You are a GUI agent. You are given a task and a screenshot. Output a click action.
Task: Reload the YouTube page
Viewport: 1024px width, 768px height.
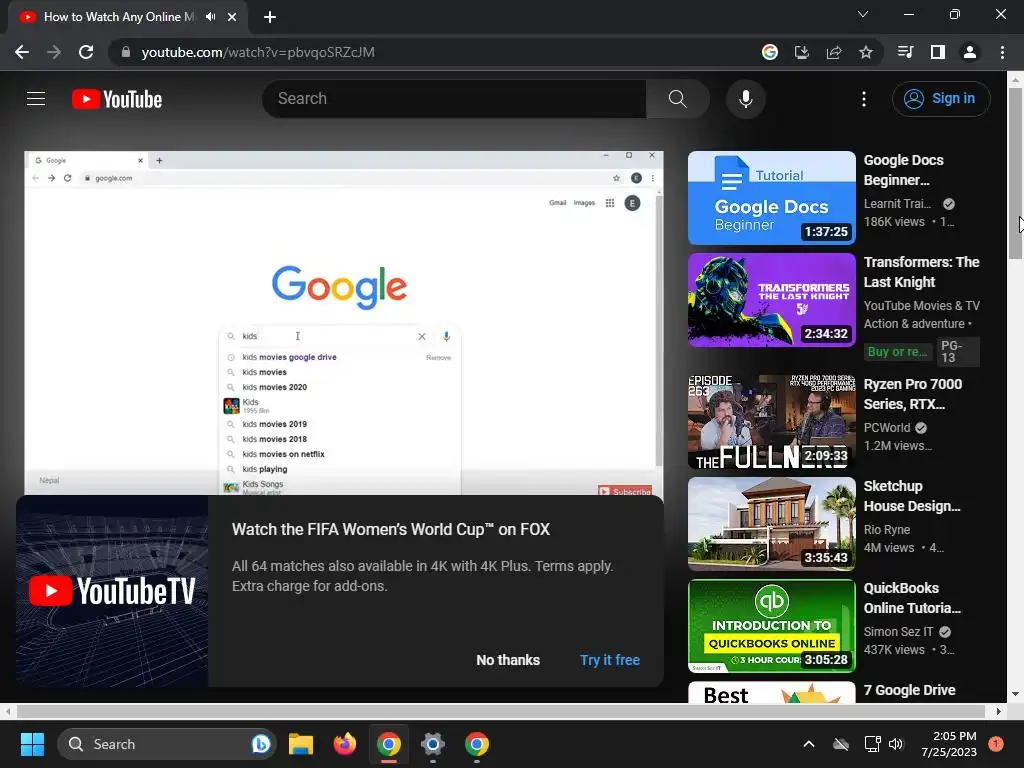coord(86,52)
